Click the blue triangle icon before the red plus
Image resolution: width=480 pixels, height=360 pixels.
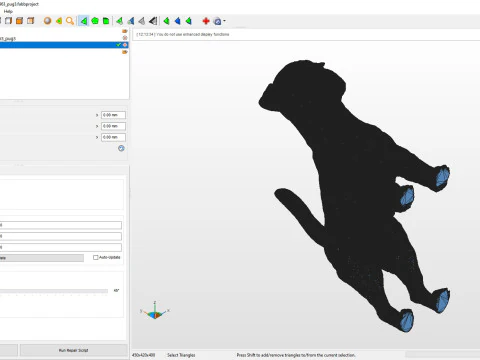(178, 21)
